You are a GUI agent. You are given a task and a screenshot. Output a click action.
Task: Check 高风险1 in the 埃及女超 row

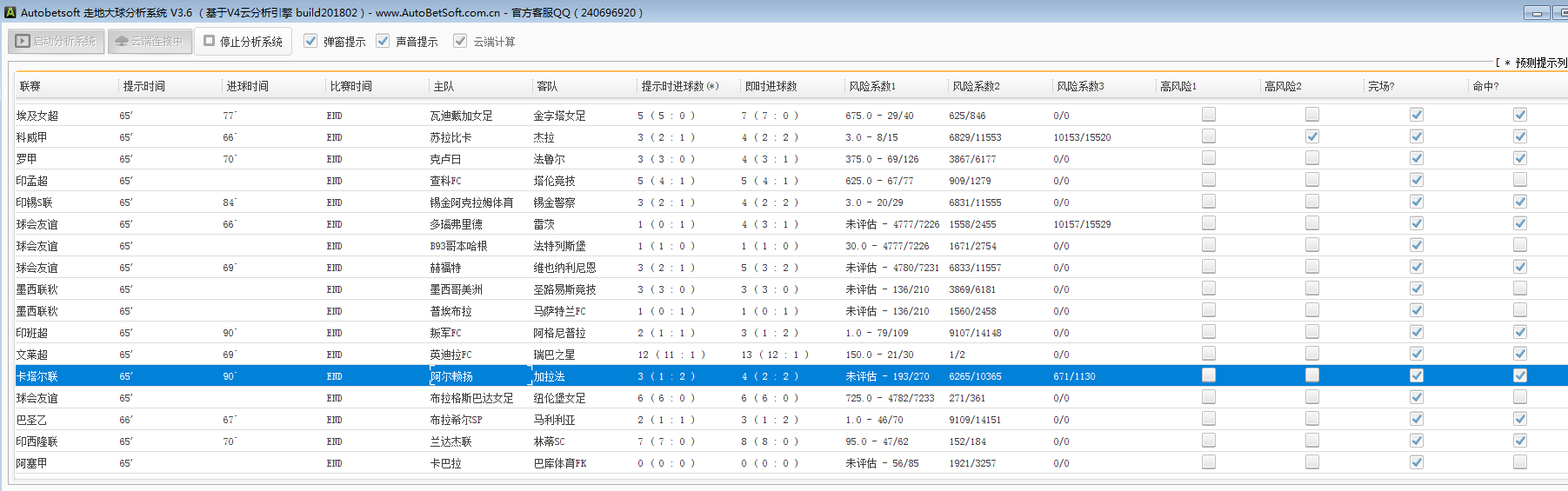click(x=1209, y=115)
